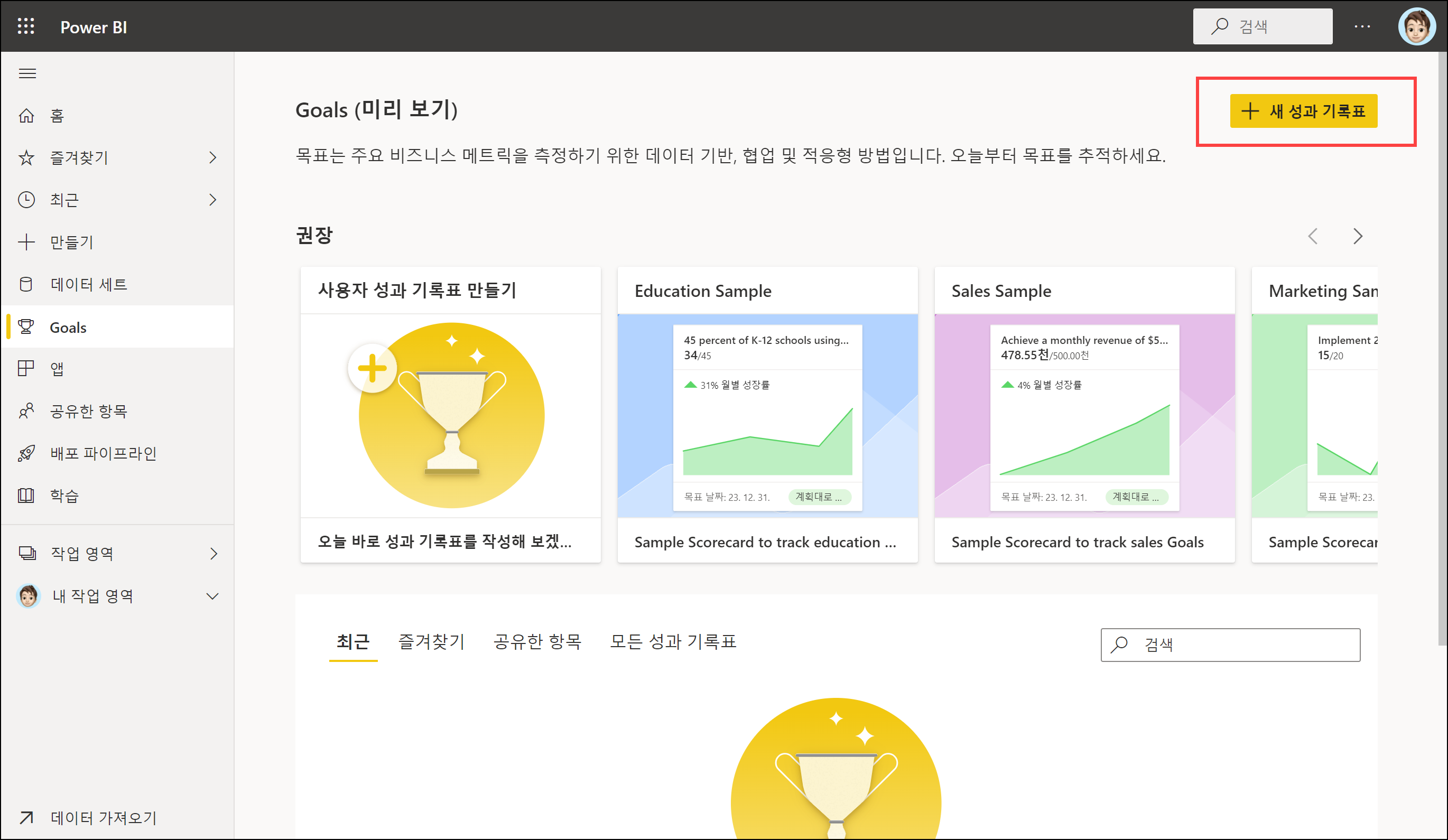Open the top bar more options ellipsis

(x=1362, y=26)
